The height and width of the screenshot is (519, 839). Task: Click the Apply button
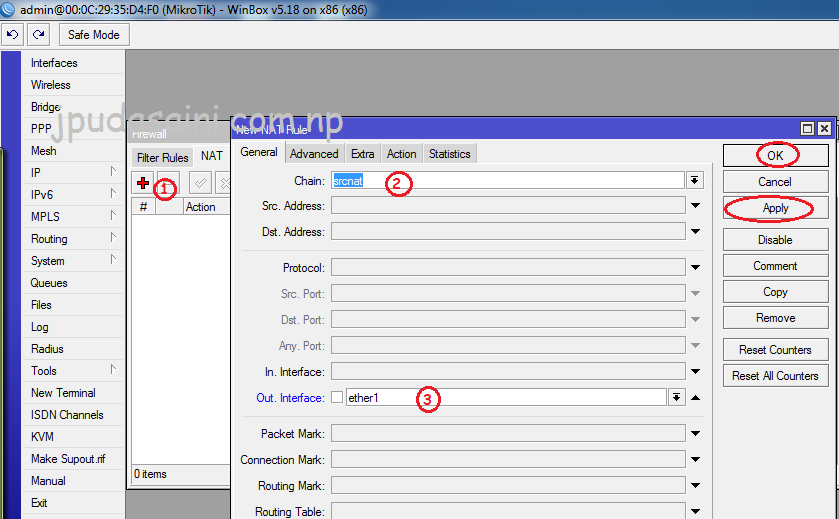(x=775, y=208)
